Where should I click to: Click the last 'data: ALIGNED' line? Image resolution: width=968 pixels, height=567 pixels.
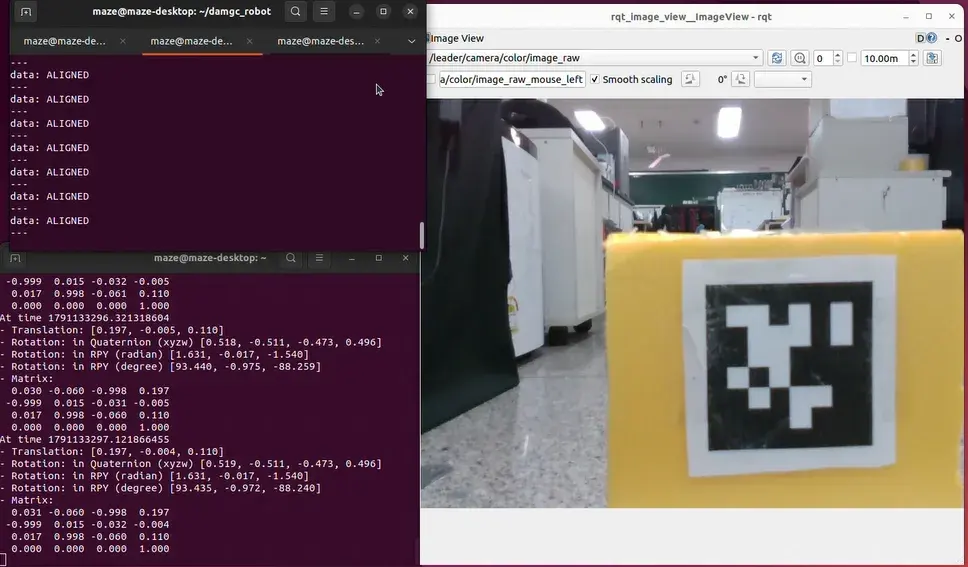[x=49, y=220]
